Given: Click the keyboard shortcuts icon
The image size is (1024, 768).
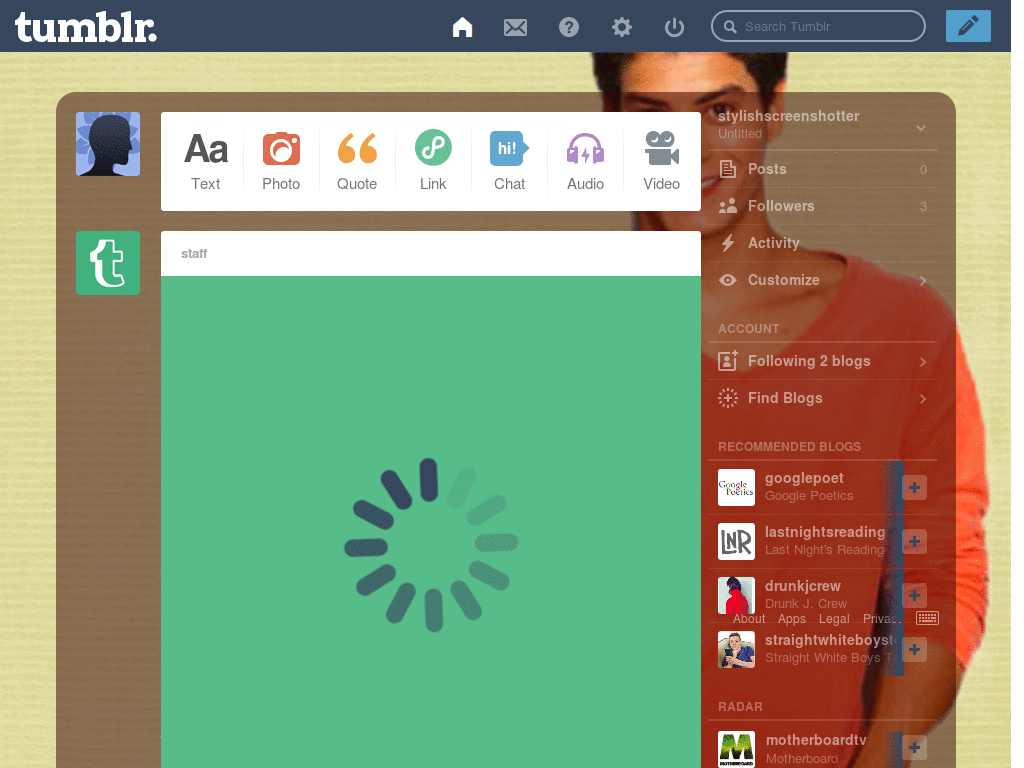Looking at the screenshot, I should (x=927, y=618).
